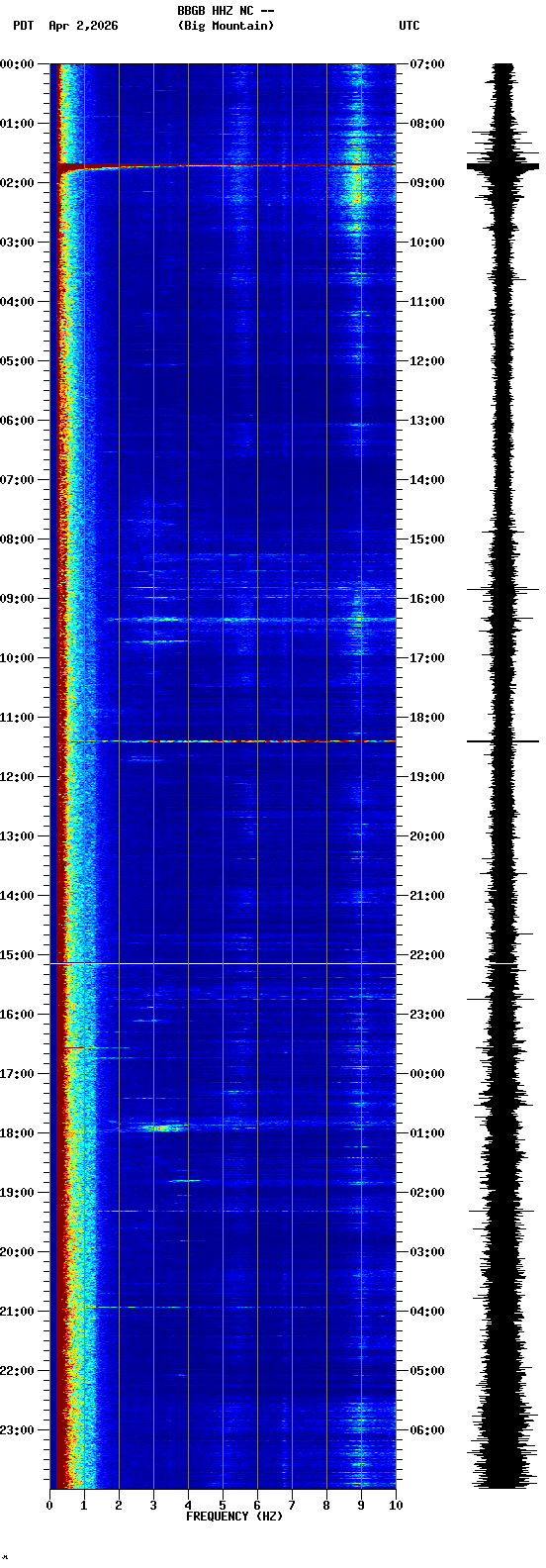Viewport: 546px width, 1568px height.
Task: Click UTC time label "16:00" on right axis
Action: pyautogui.click(x=427, y=599)
